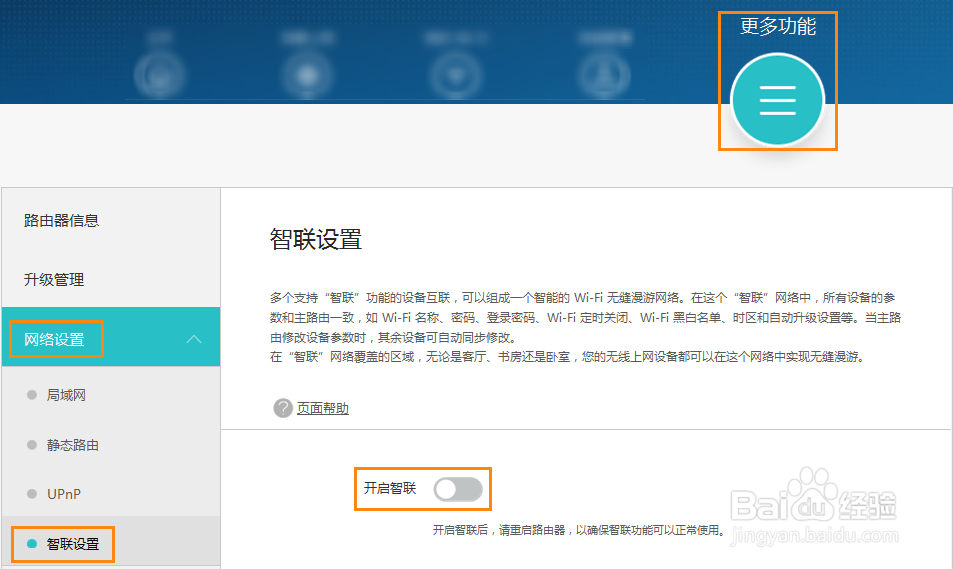Click the third blurred navigation icon in header
The height and width of the screenshot is (569, 953).
point(455,75)
